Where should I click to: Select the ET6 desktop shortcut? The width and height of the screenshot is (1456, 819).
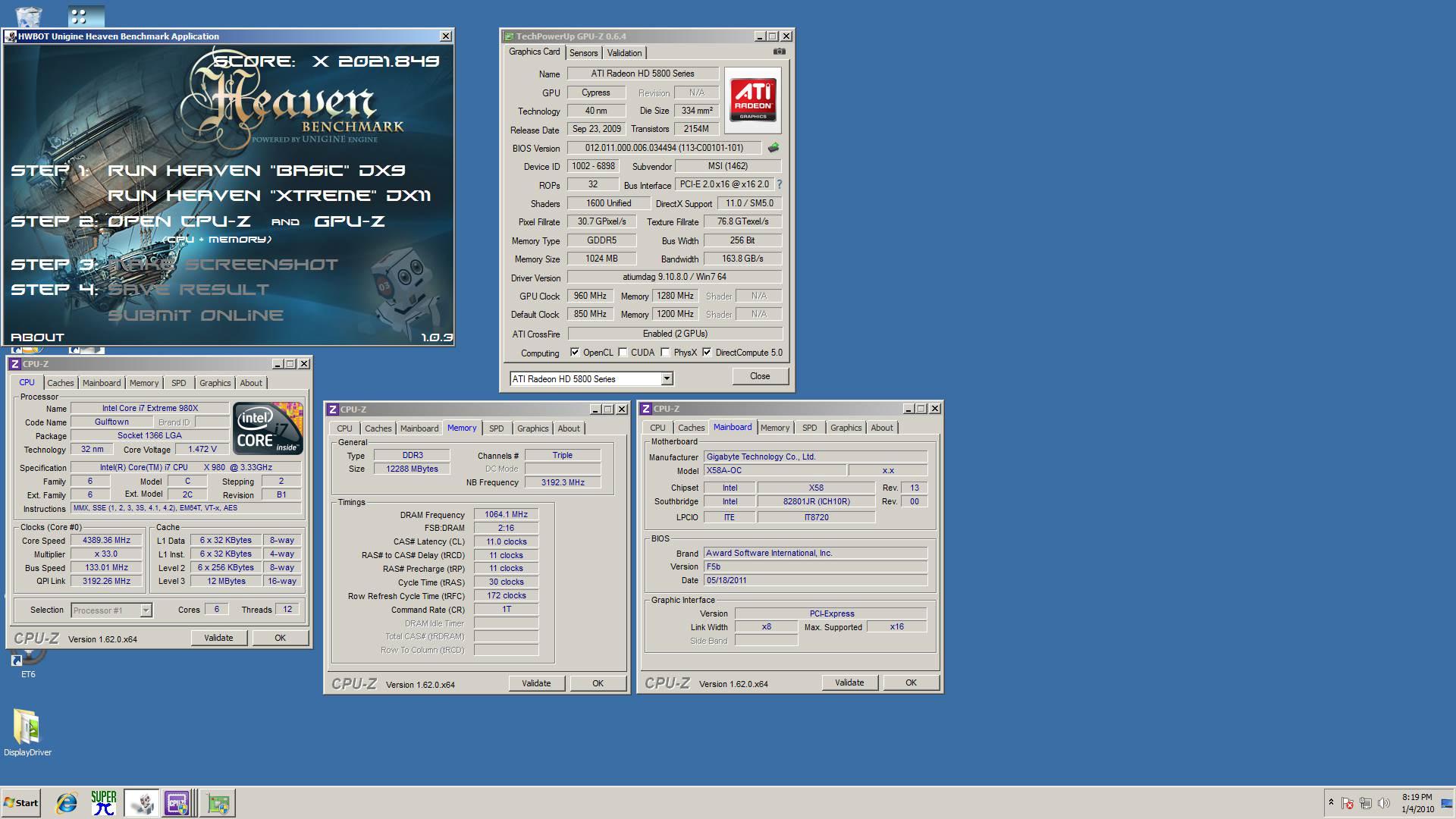[28, 664]
